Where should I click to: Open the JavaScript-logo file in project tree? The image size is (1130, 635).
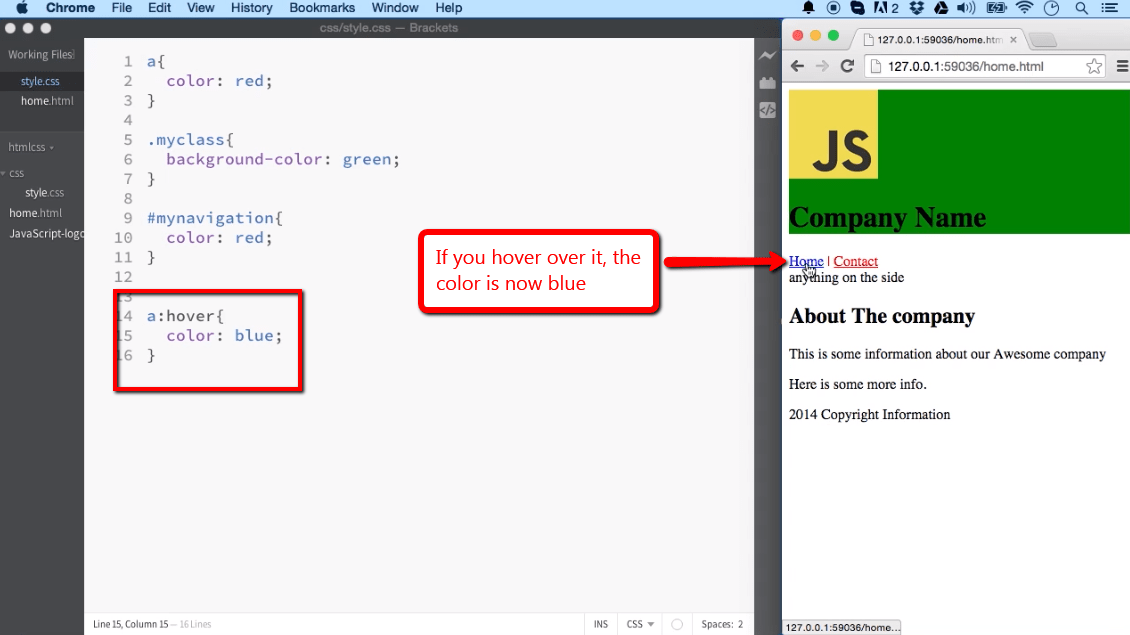pyautogui.click(x=46, y=234)
